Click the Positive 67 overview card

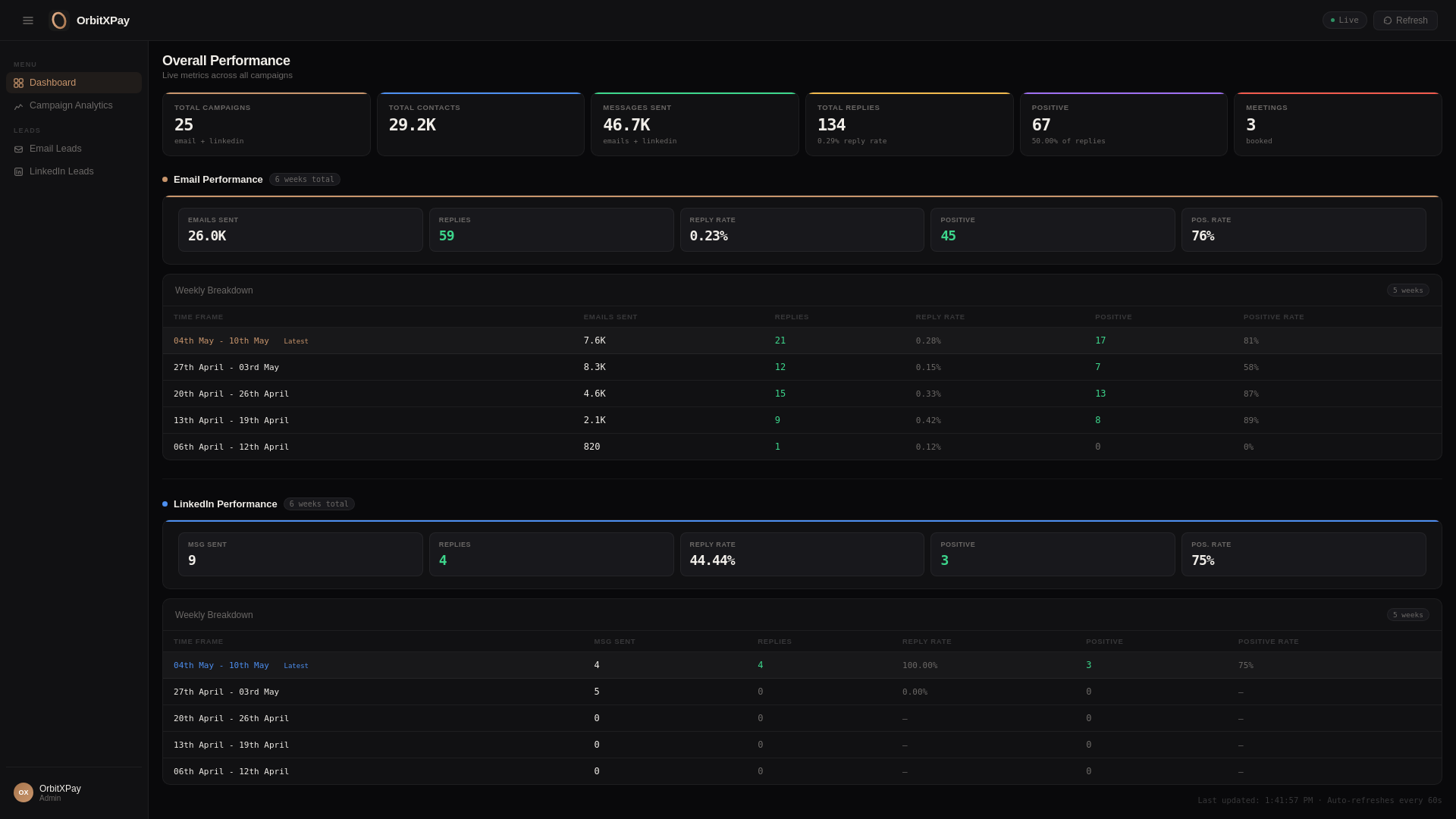1124,124
